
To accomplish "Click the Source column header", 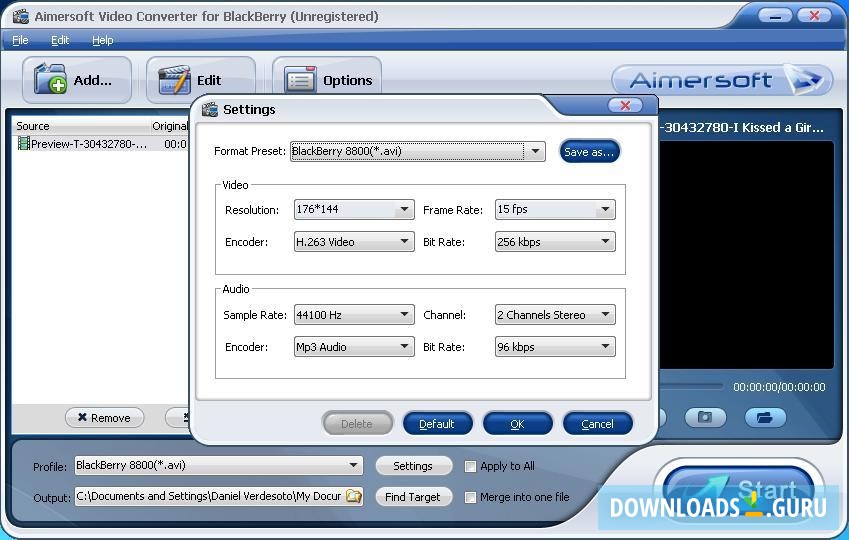I will (81, 126).
